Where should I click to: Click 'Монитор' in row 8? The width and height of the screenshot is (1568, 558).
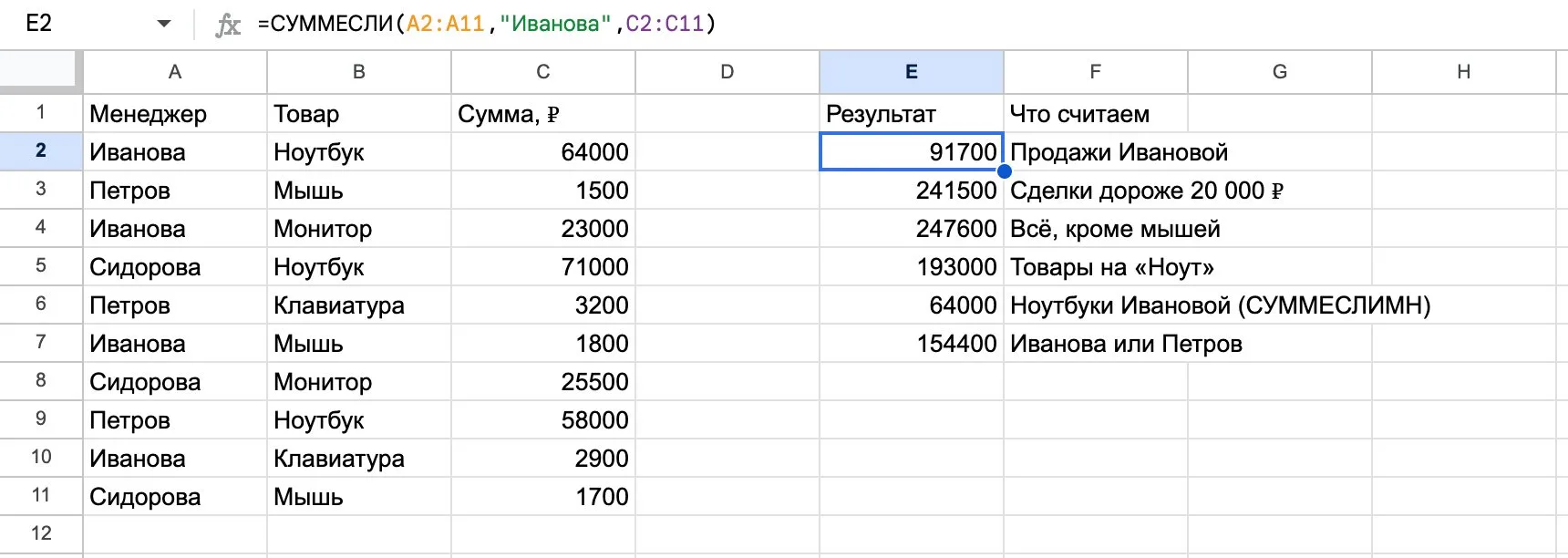pos(359,382)
